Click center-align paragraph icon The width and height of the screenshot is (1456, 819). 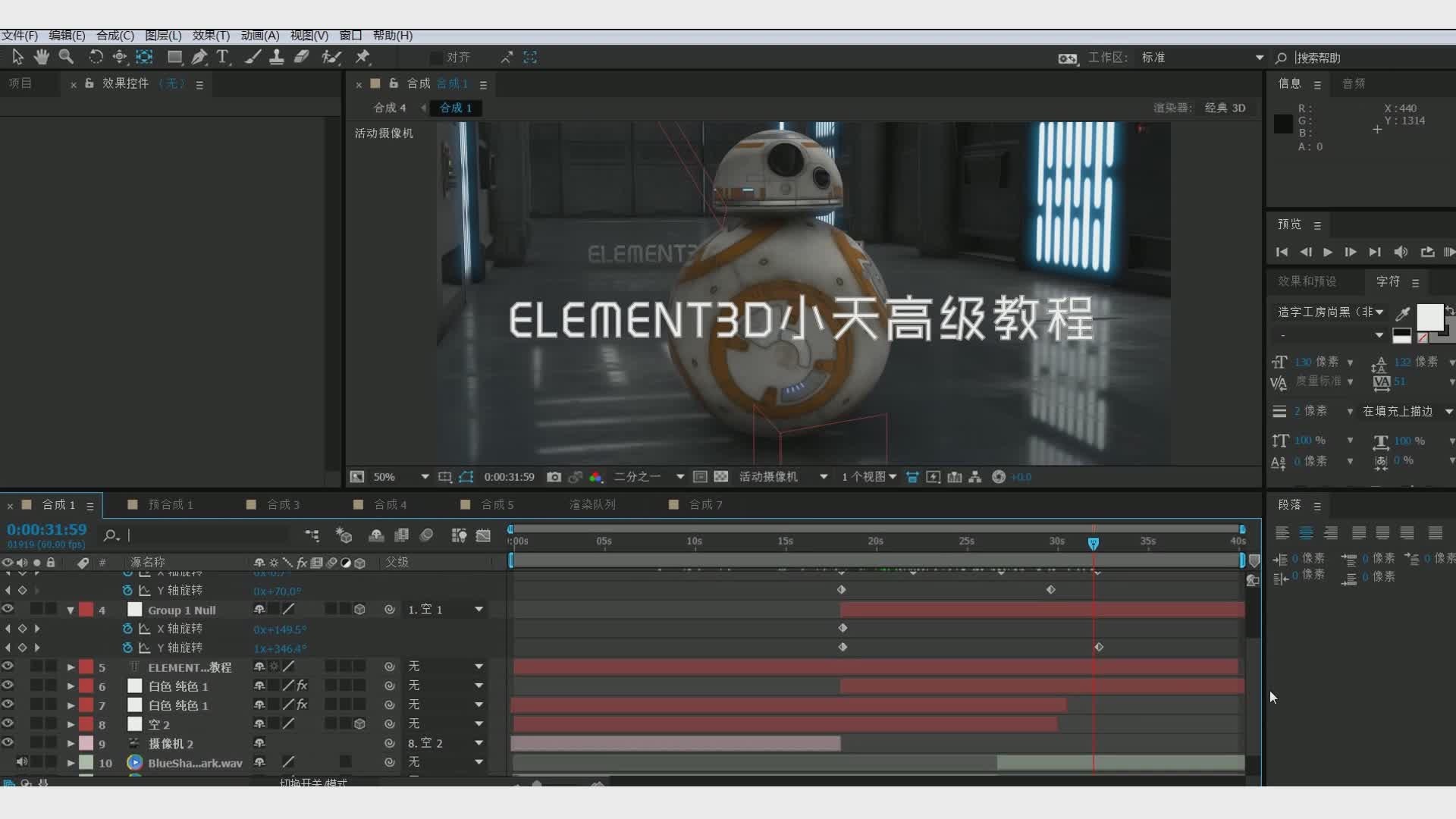(x=1306, y=533)
